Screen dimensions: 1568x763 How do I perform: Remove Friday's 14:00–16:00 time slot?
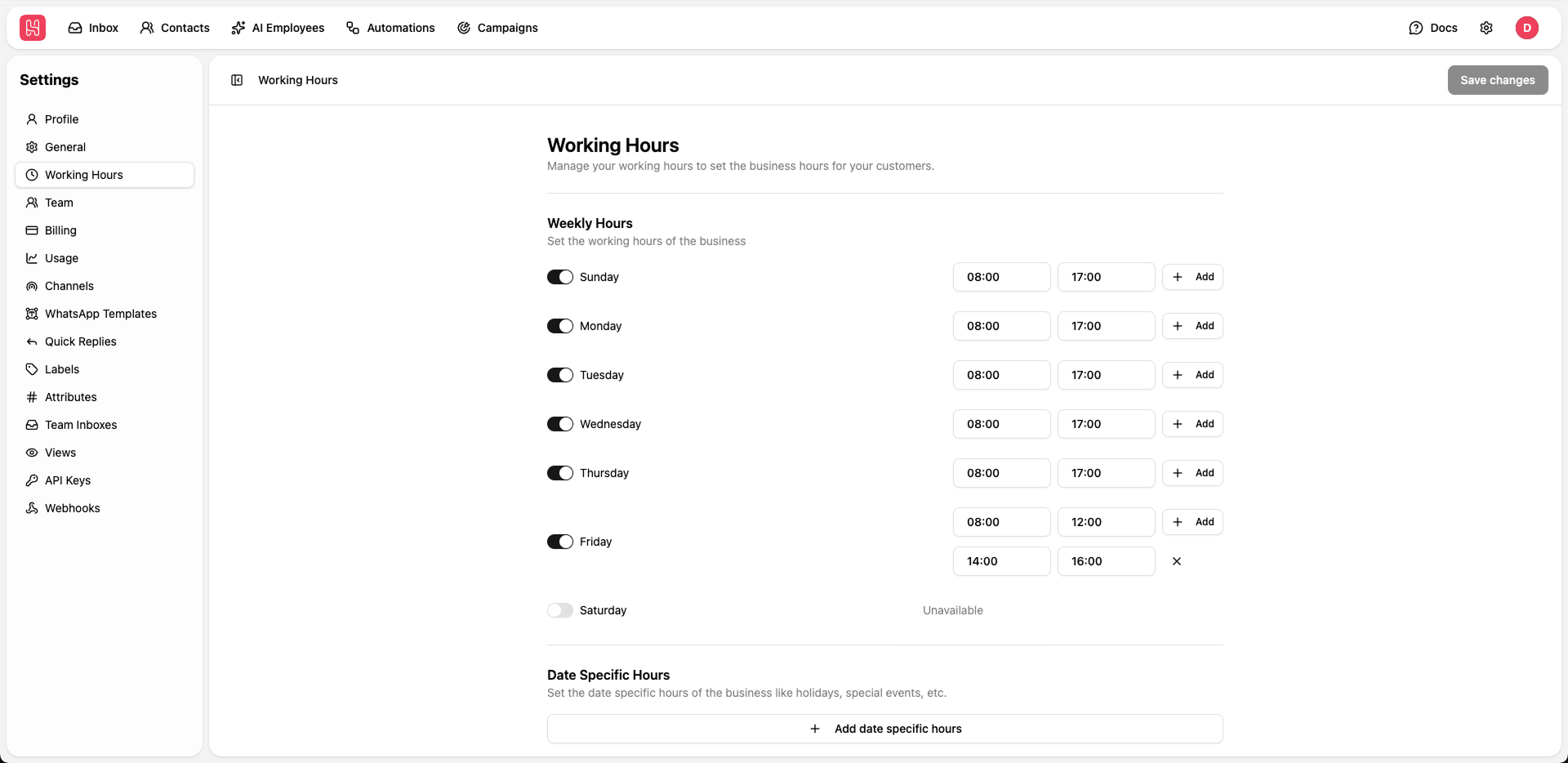1176,561
